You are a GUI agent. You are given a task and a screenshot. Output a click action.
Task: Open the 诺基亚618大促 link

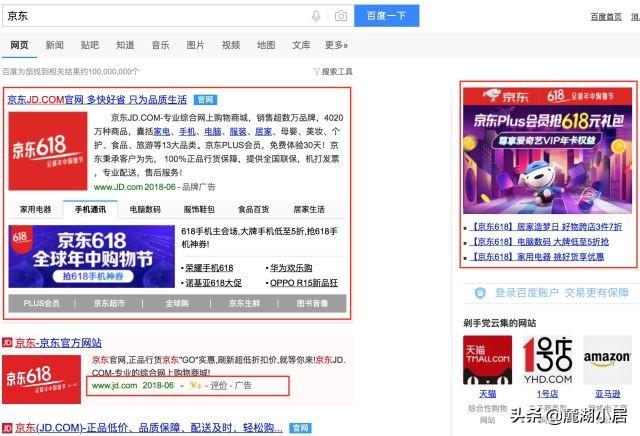point(213,283)
